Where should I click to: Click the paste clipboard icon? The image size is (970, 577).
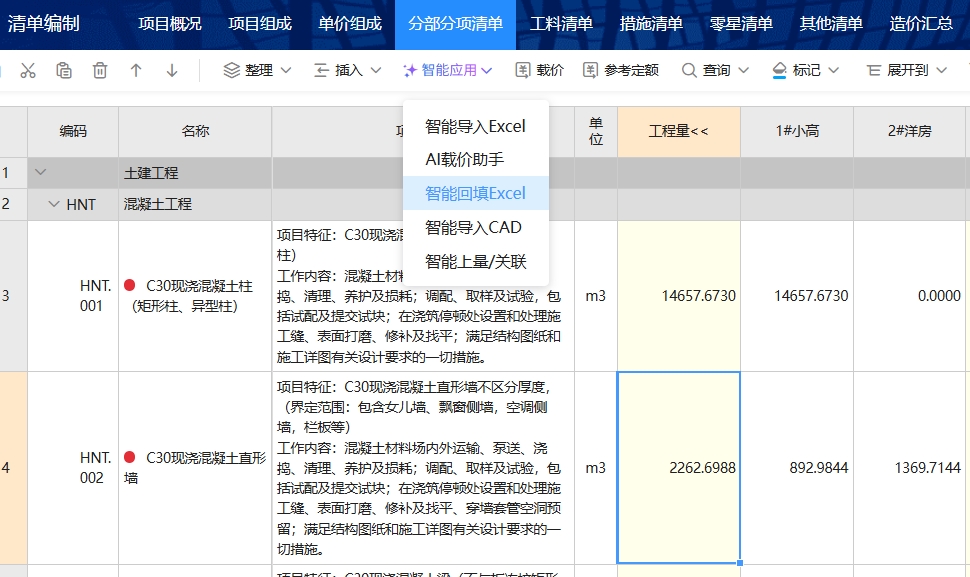point(64,71)
